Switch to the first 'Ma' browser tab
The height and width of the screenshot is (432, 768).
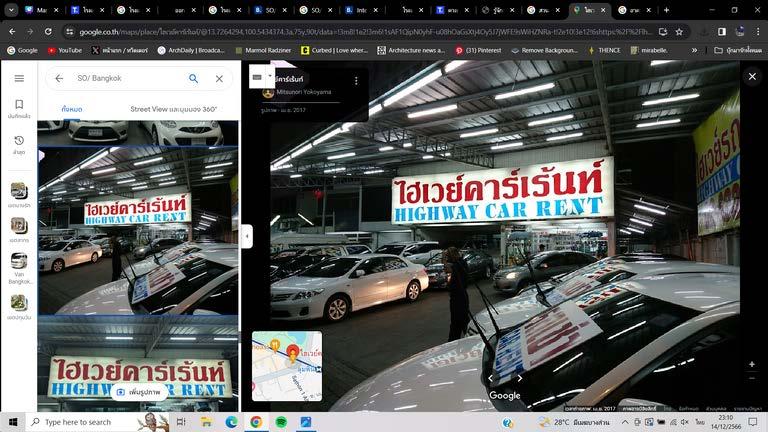(37, 10)
